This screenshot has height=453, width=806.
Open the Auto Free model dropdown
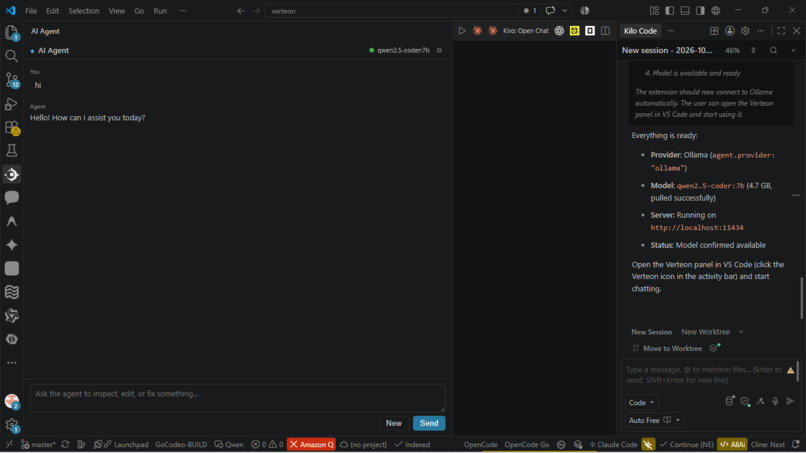[654, 420]
